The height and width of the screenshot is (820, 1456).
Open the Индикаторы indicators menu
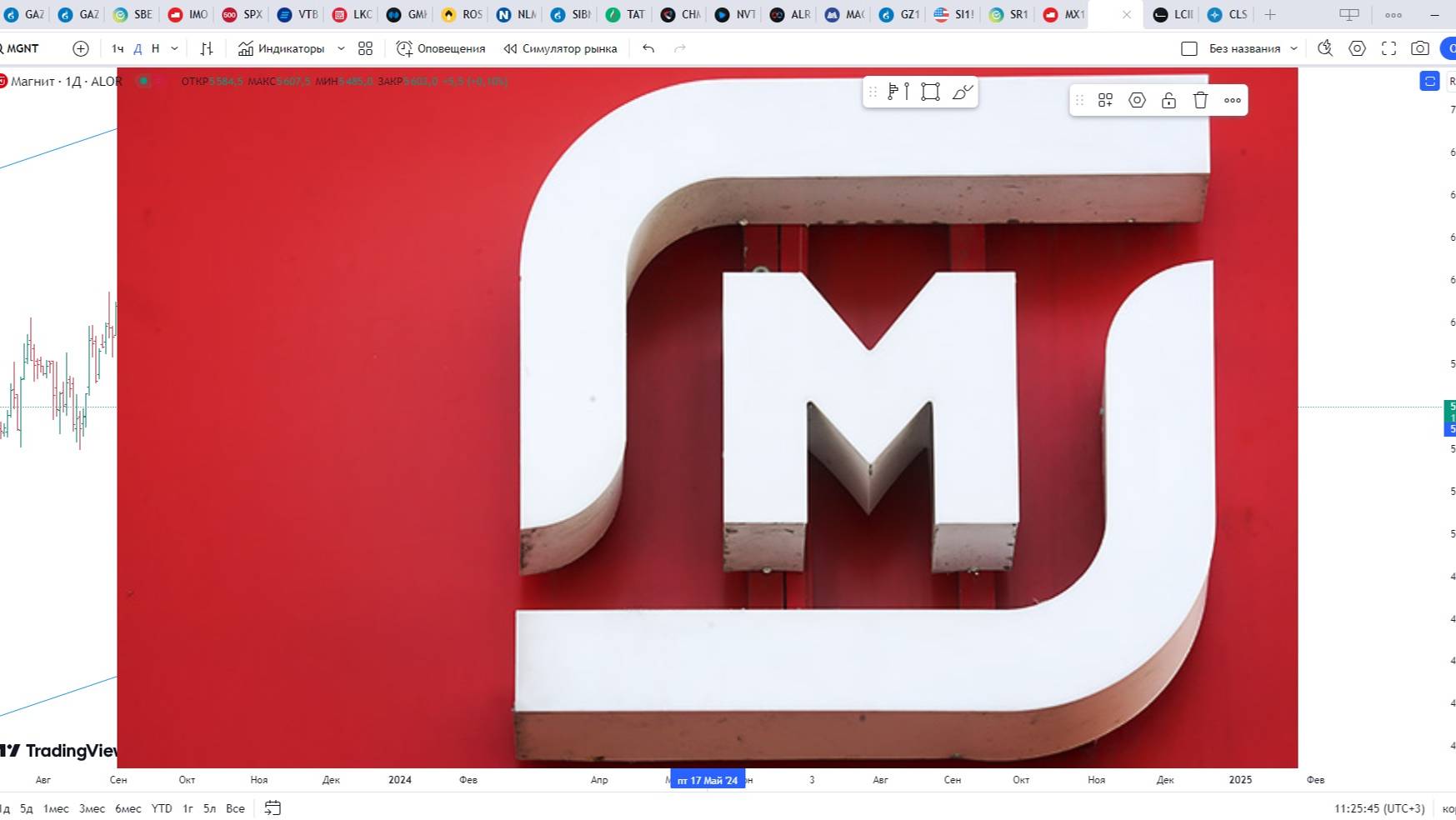click(281, 48)
